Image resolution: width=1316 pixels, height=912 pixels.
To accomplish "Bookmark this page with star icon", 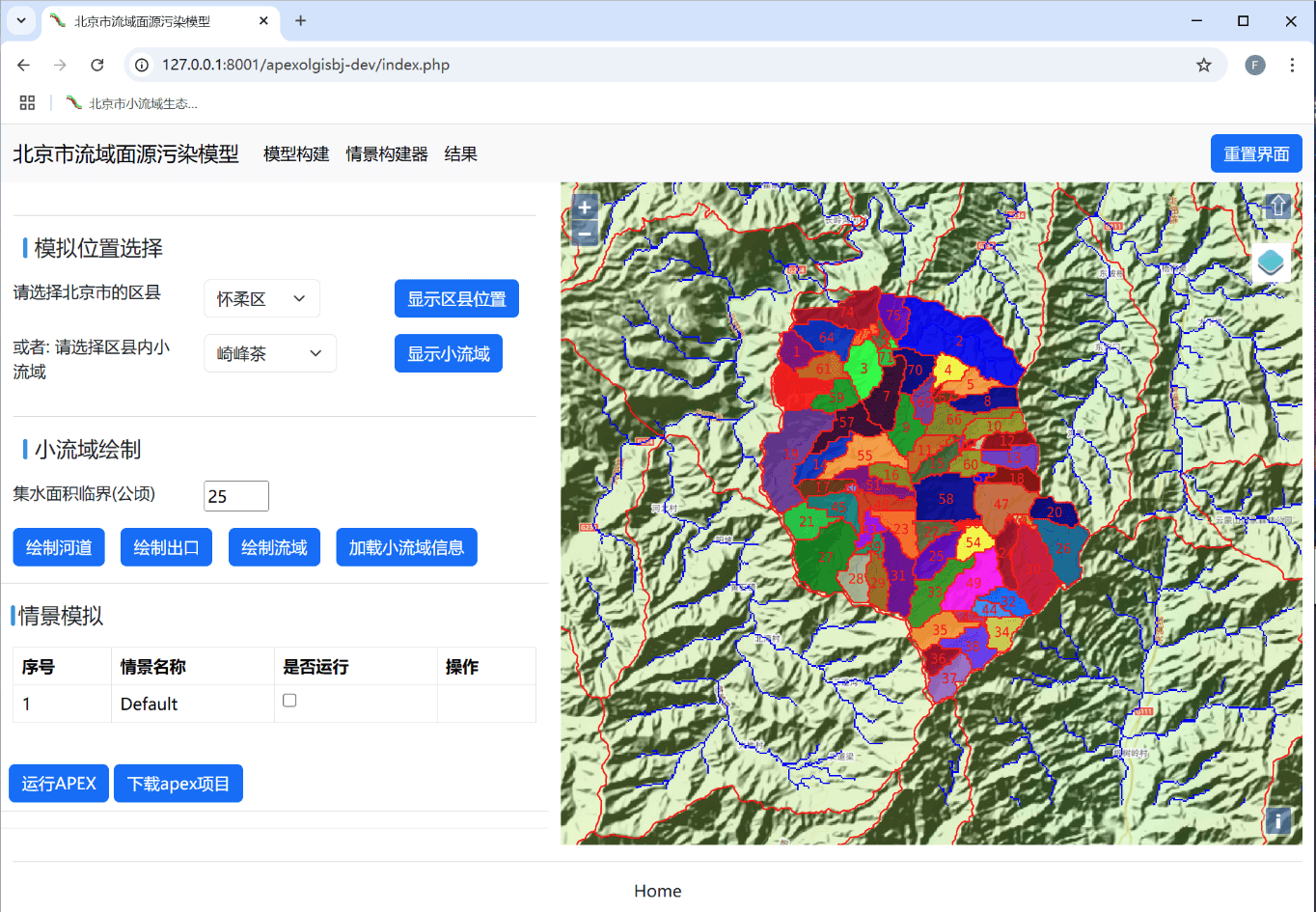I will (x=1203, y=65).
